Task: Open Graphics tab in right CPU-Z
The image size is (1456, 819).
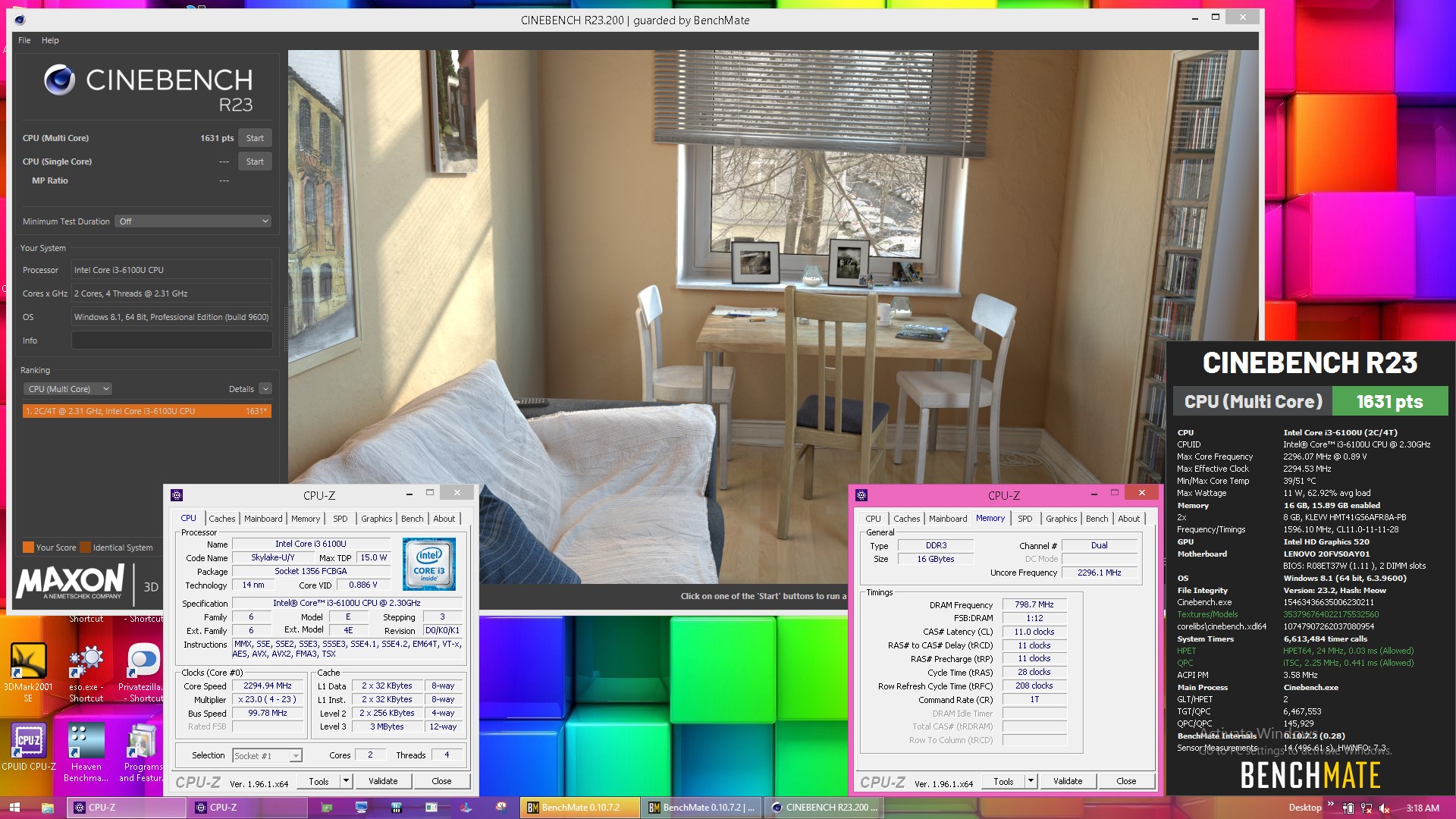Action: coord(1062,519)
